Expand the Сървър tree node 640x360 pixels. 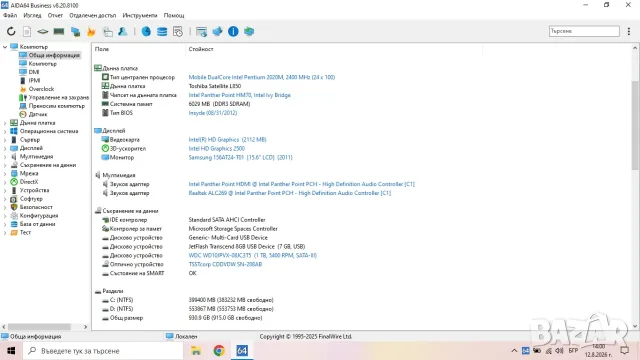5,140
